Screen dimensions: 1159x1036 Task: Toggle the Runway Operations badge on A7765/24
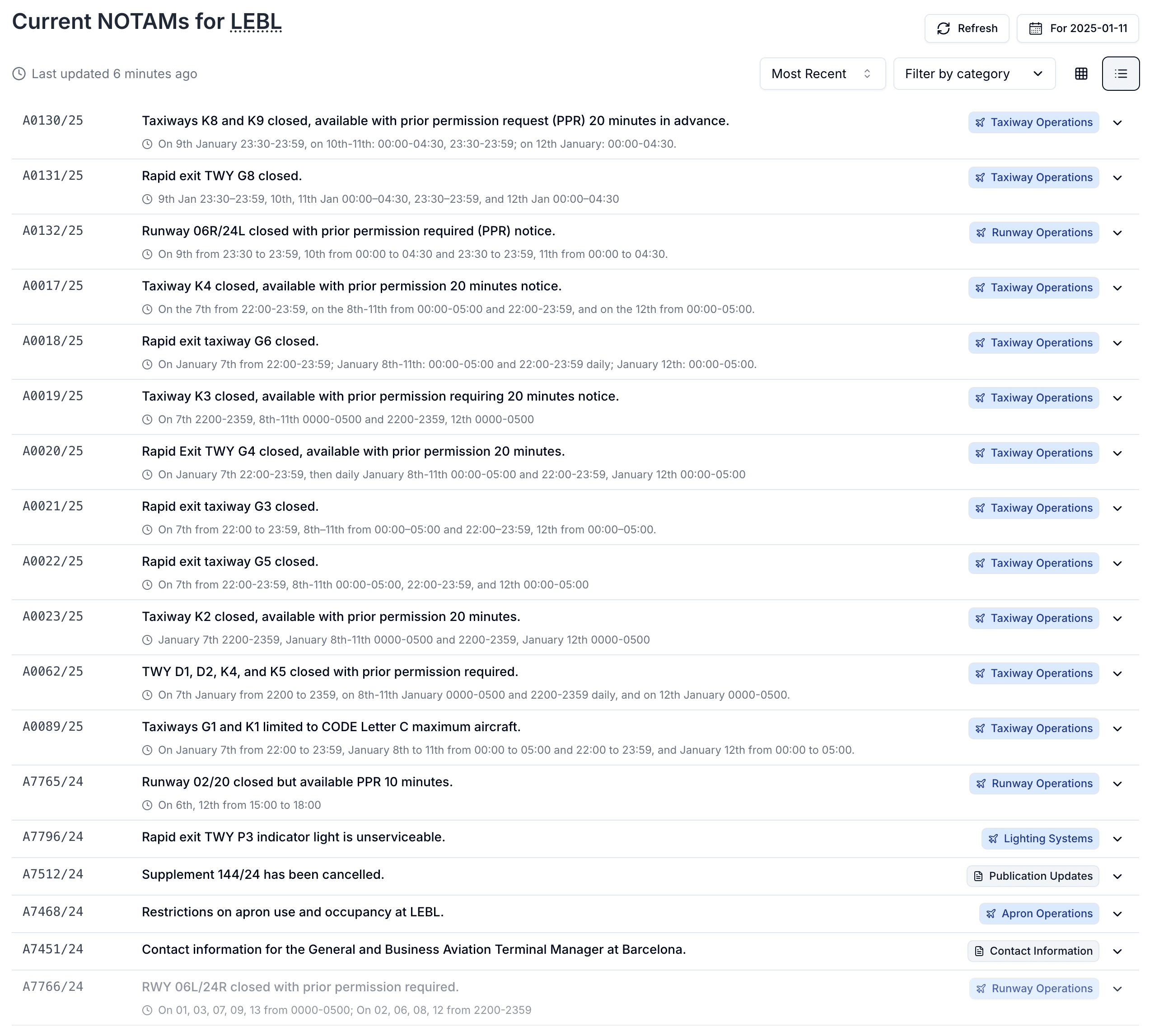pos(1034,783)
